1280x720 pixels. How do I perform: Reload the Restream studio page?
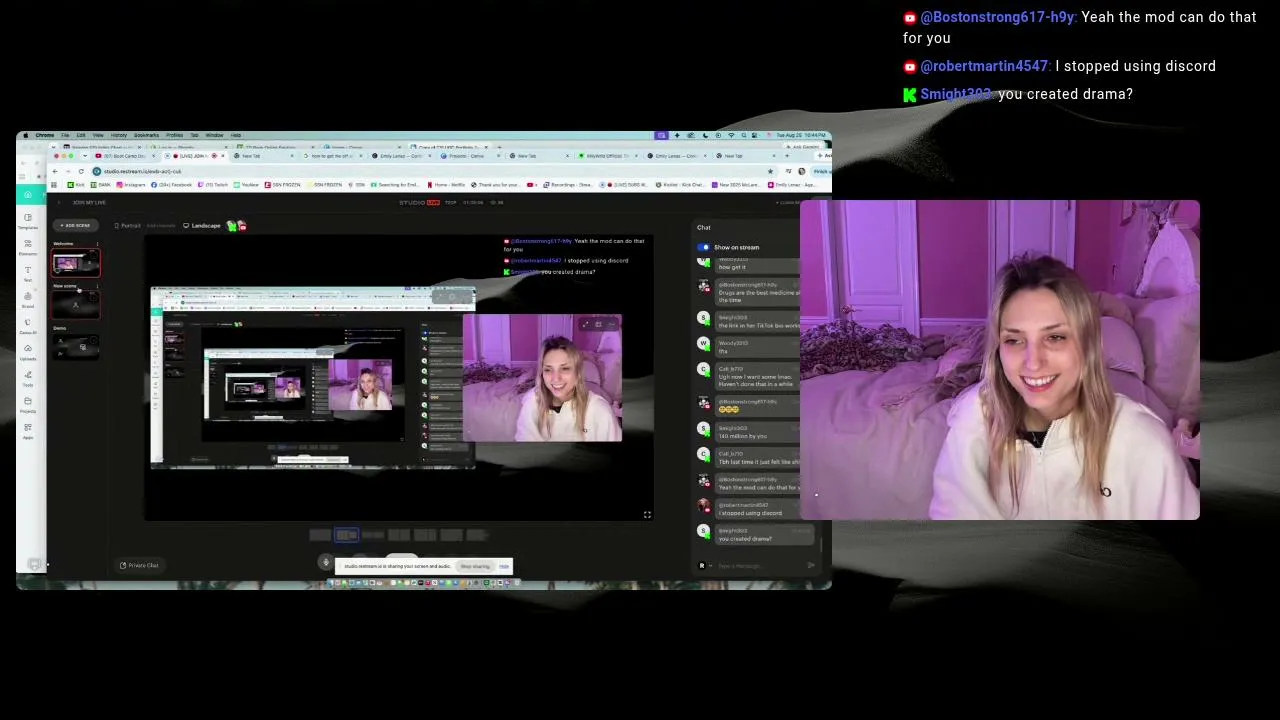pyautogui.click(x=81, y=171)
